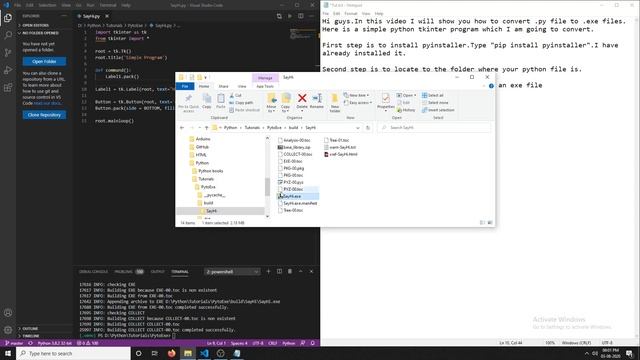640x360 pixels.
Task: Select Arduino folder in navigation tree
Action: pos(200,139)
